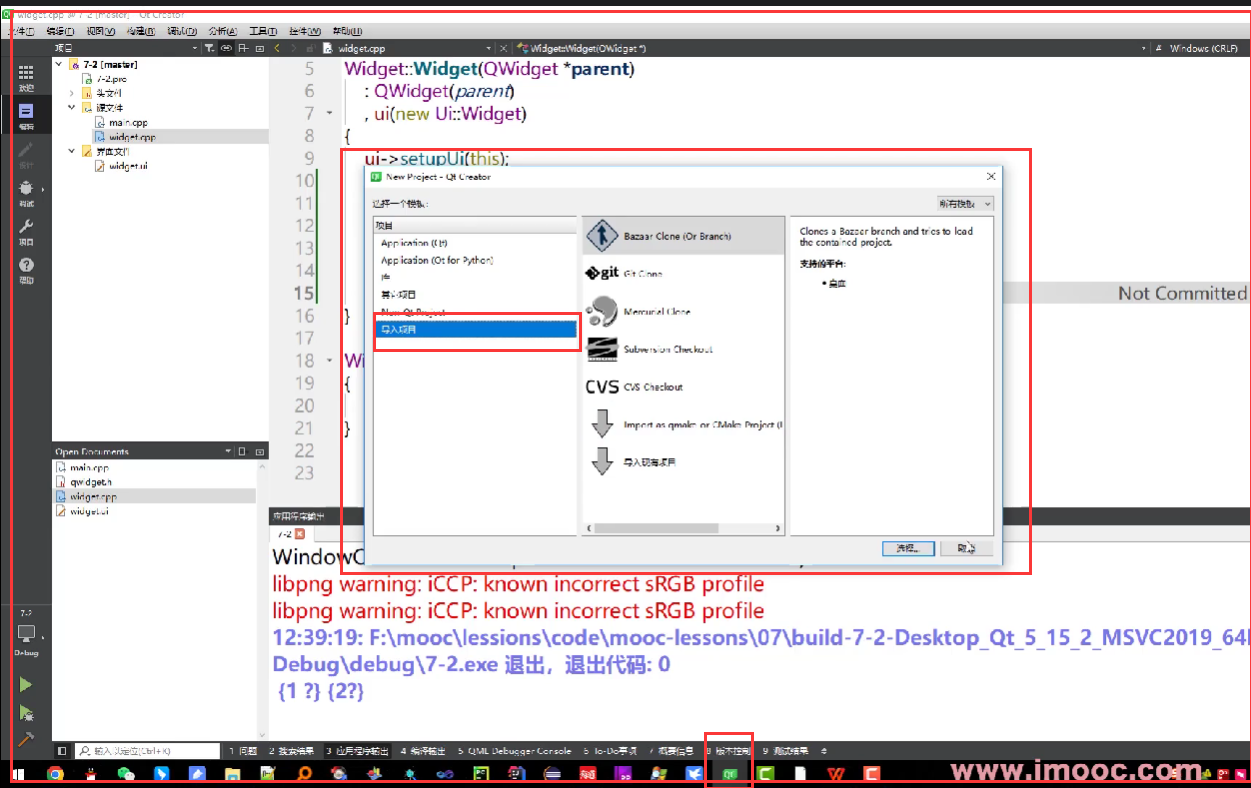
Task: Click Chrome icon in Windows taskbar
Action: tap(56, 773)
